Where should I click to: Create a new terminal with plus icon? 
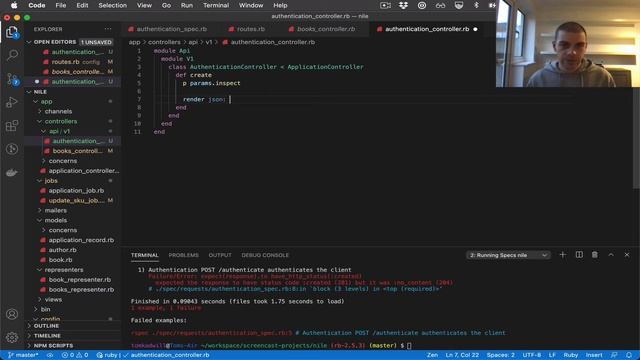click(x=562, y=255)
